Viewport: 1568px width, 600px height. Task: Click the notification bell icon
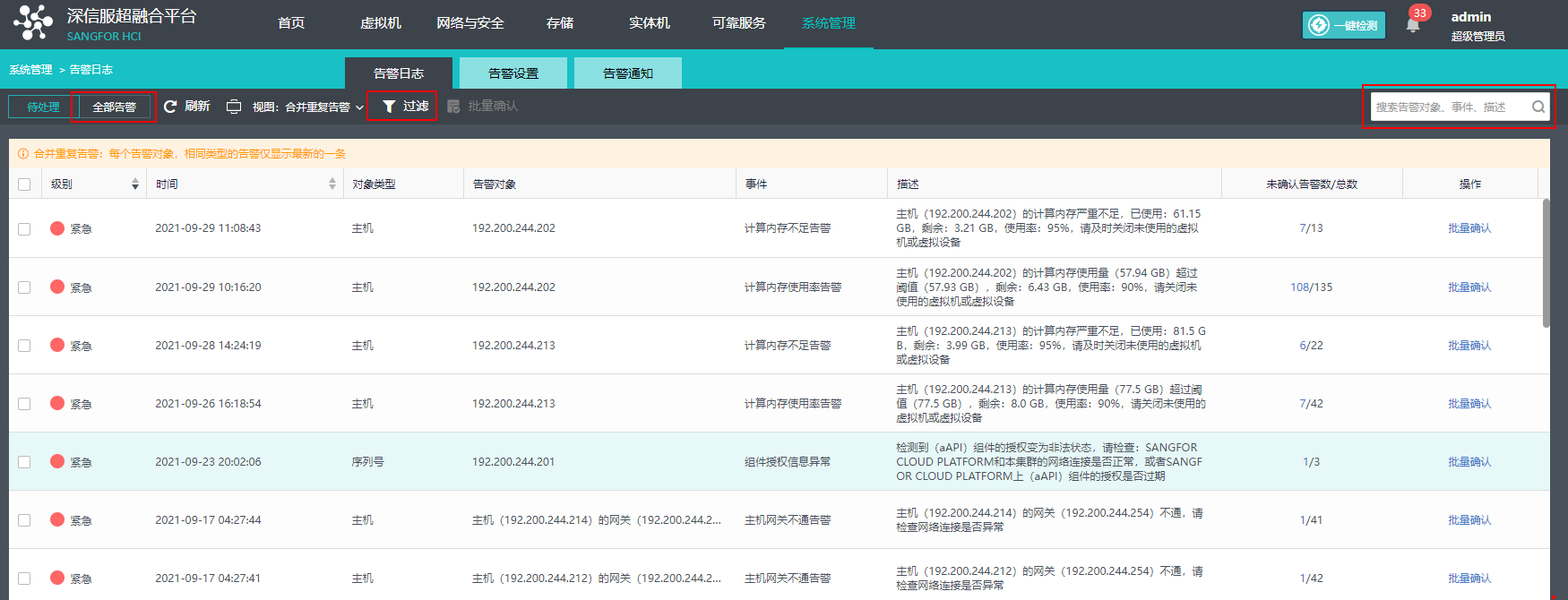1413,24
